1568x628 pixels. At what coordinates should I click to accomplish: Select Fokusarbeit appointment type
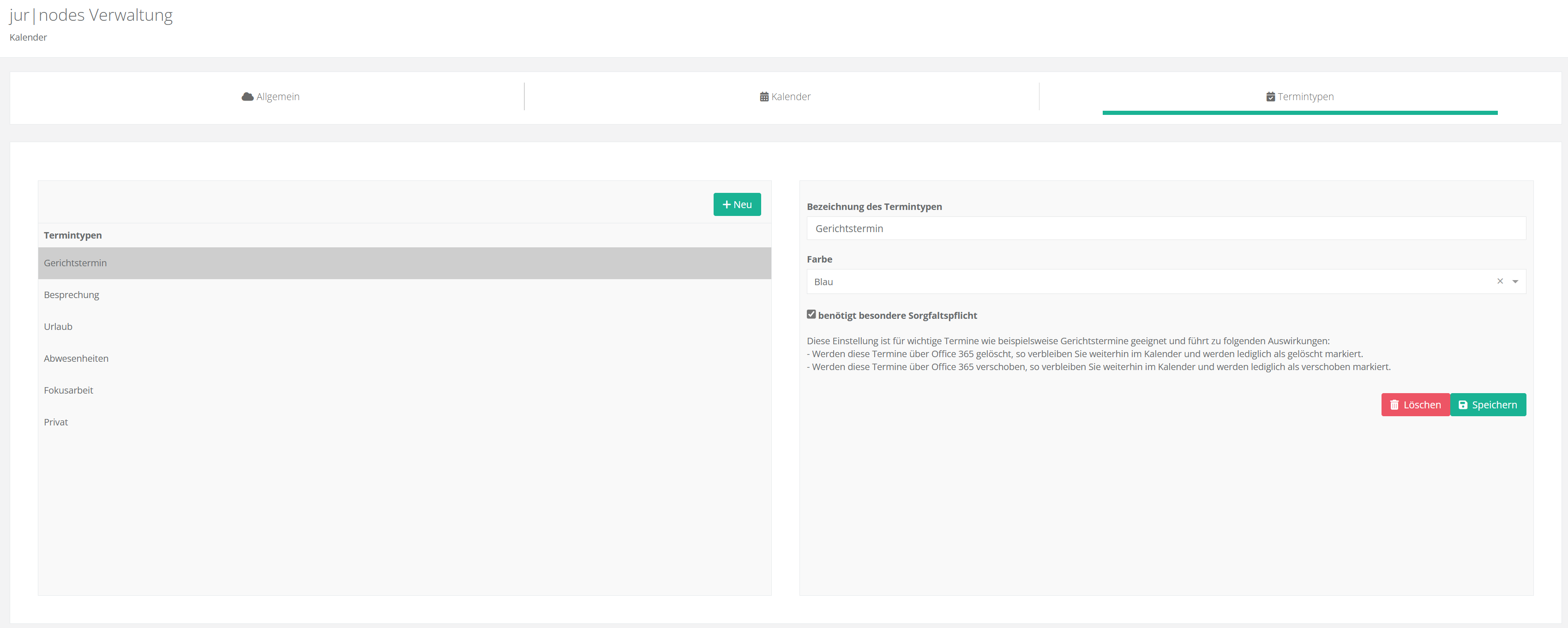(69, 391)
